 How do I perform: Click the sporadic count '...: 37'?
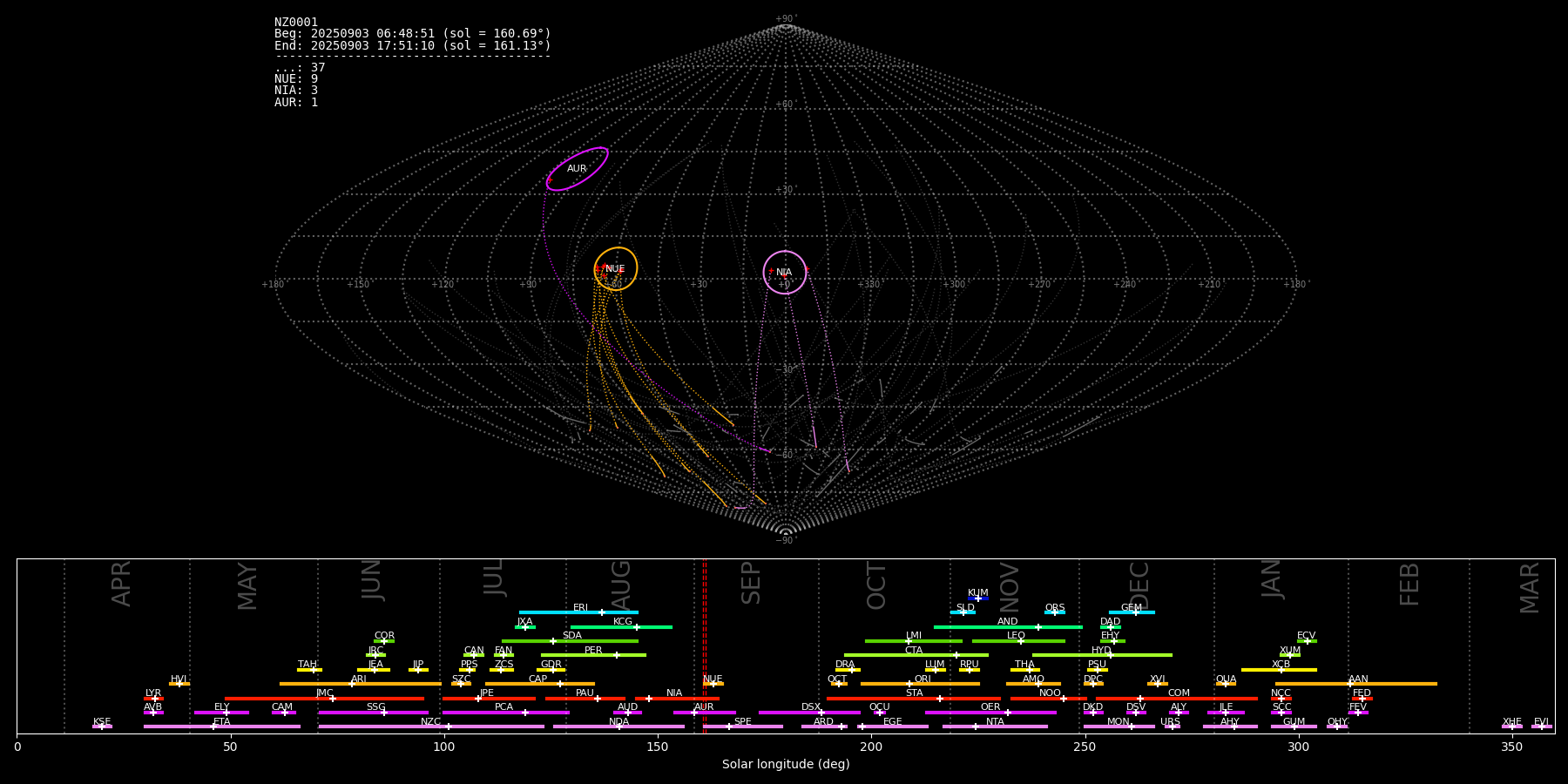tap(300, 68)
